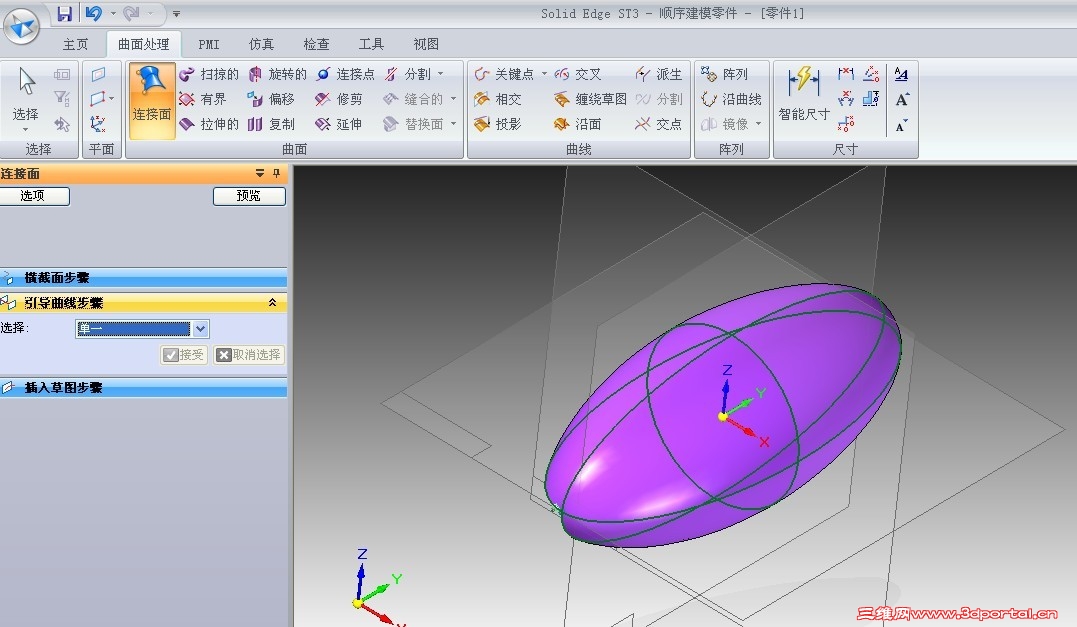
Task: Expand the 镜像 mirror dropdown arrow
Action: point(758,124)
